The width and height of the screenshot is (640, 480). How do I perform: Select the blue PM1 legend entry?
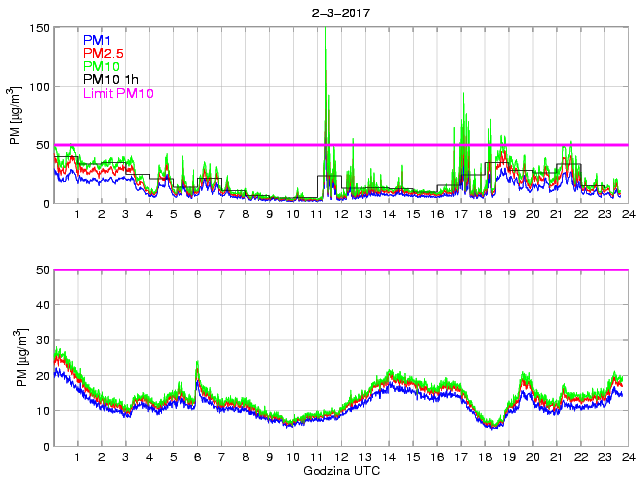98,40
